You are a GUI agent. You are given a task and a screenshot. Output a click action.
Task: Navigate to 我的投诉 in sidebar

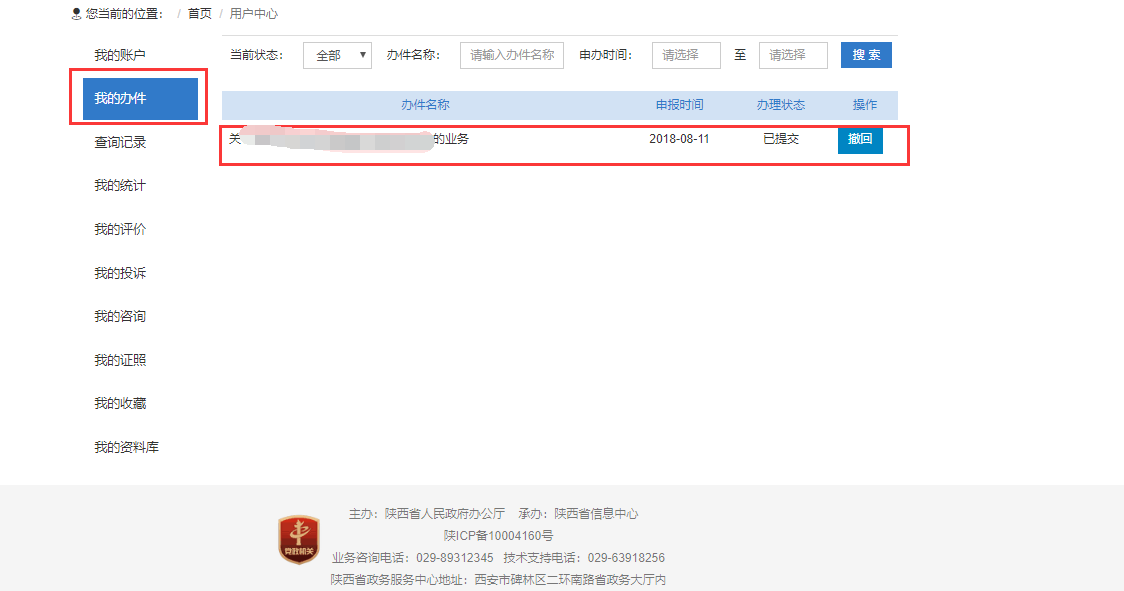click(x=120, y=274)
